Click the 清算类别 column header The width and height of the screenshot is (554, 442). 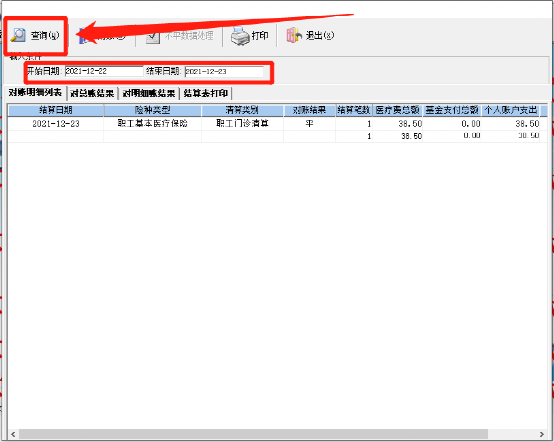pyautogui.click(x=242, y=110)
